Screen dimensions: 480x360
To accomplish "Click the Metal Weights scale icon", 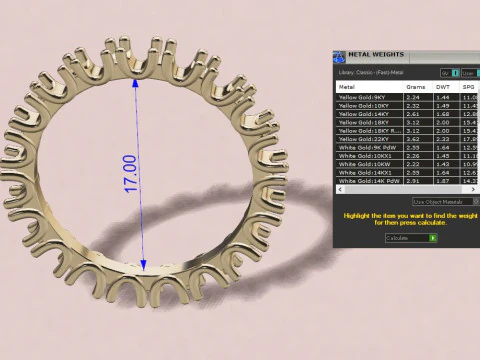I will 339,57.
